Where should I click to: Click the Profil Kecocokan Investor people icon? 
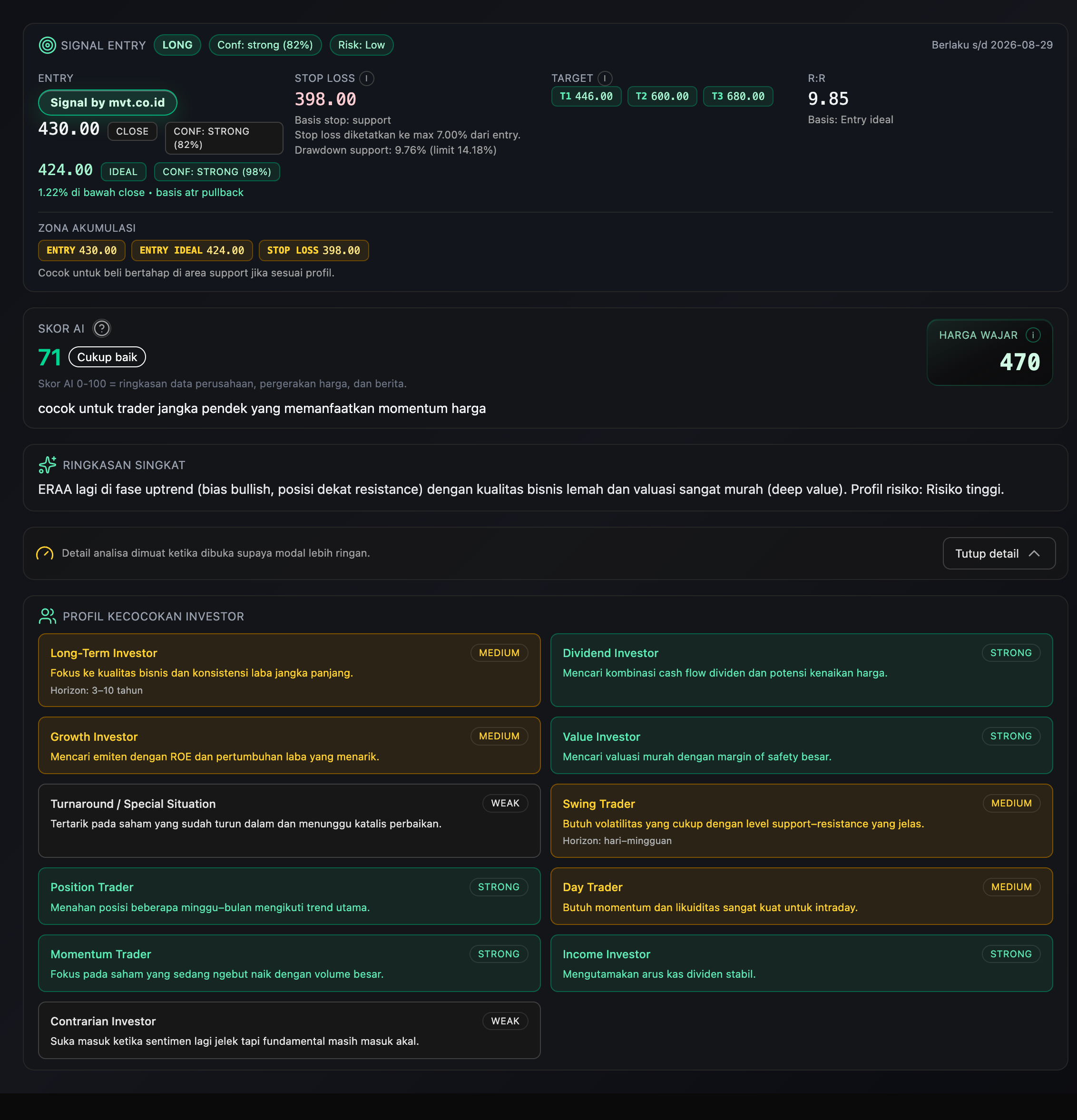click(47, 616)
